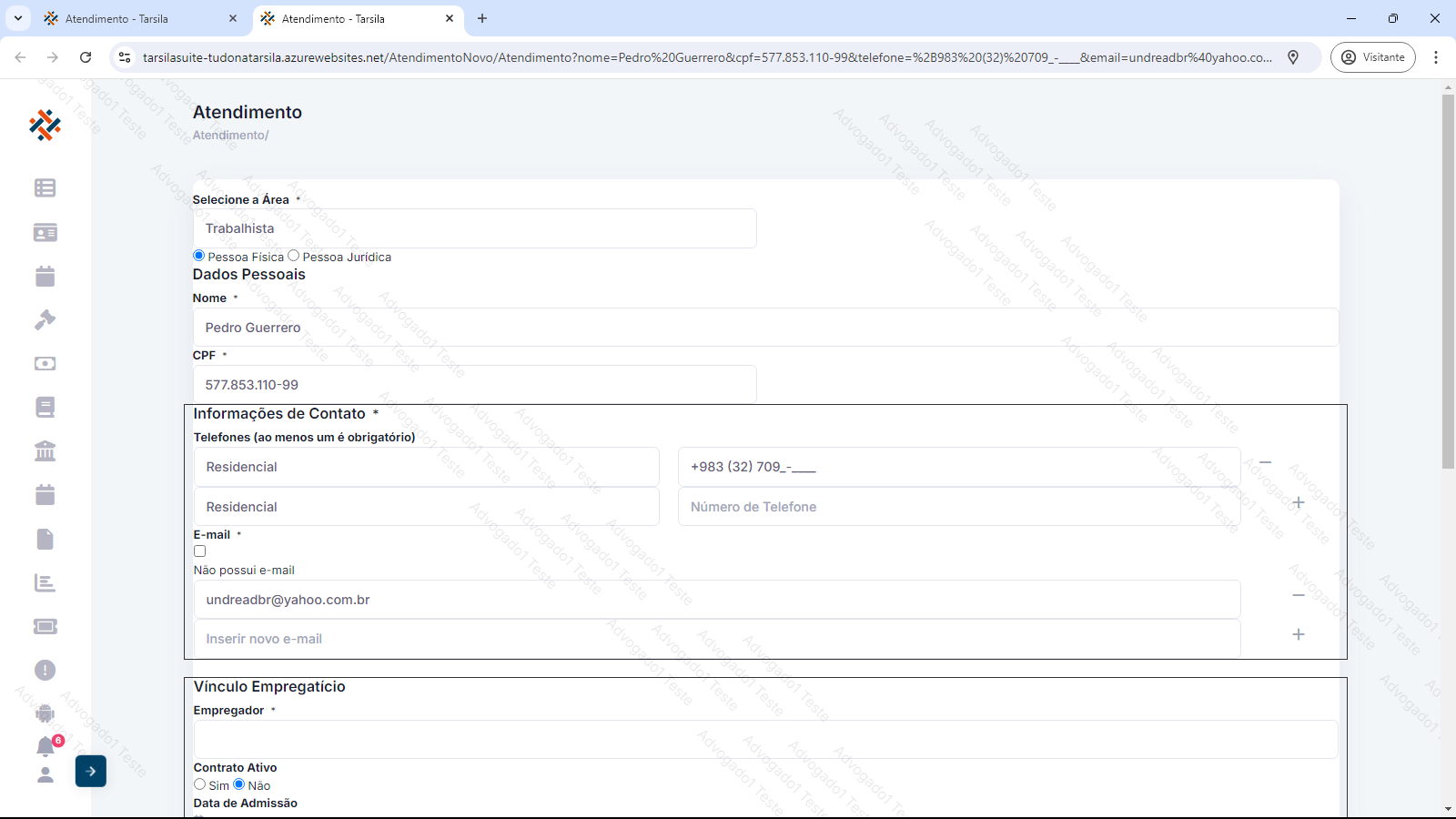Open the ticket icon in sidebar
The image size is (1456, 819).
[x=45, y=626]
